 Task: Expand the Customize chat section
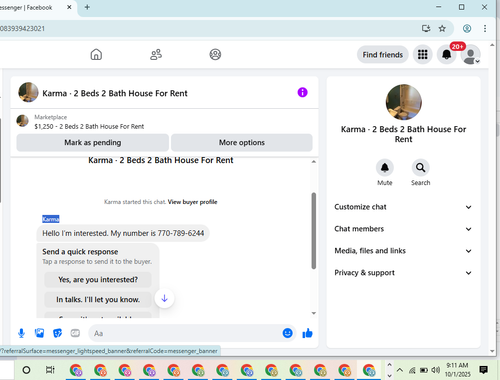click(x=403, y=207)
